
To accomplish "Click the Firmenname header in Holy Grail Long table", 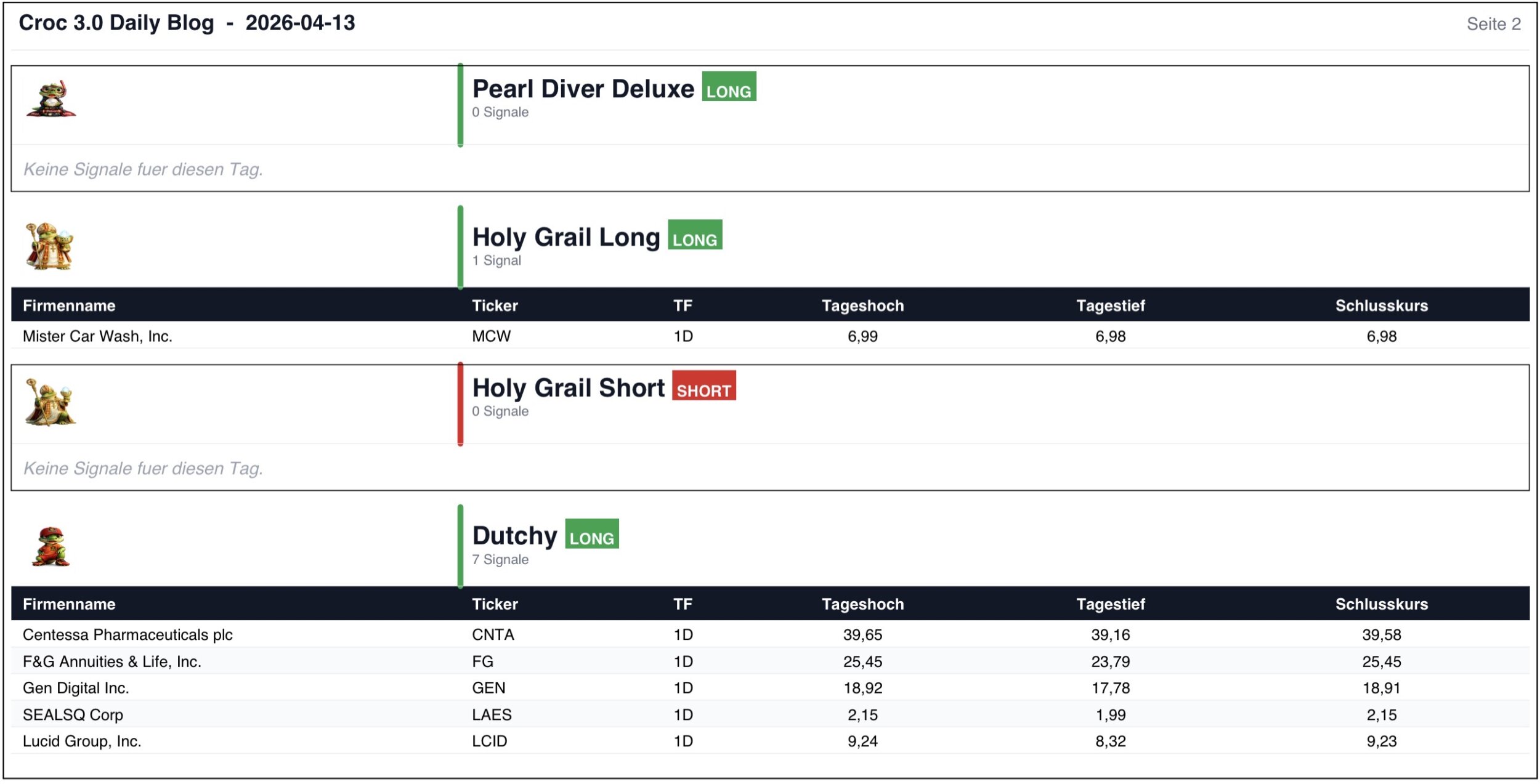I will coord(69,305).
